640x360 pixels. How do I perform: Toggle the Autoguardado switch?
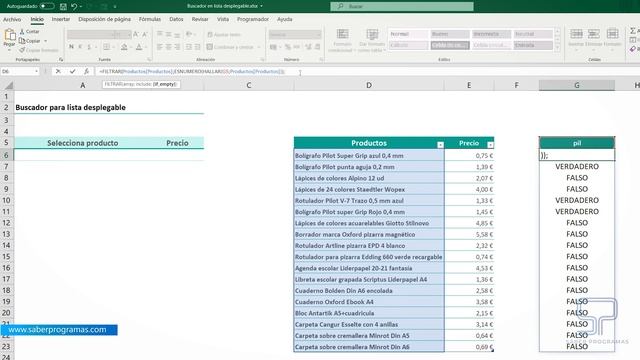coord(47,6)
